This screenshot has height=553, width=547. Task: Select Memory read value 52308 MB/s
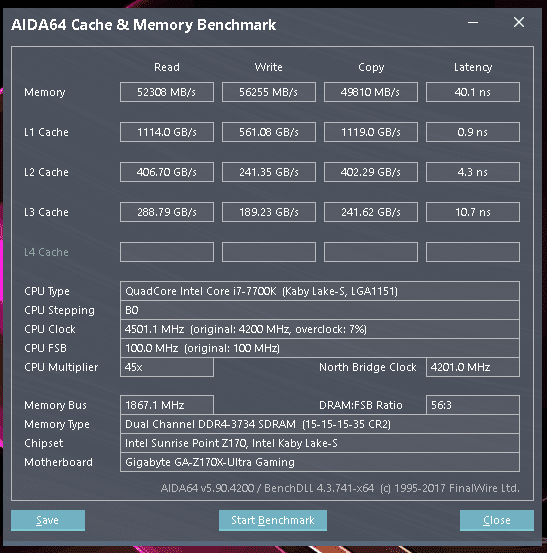tap(167, 92)
